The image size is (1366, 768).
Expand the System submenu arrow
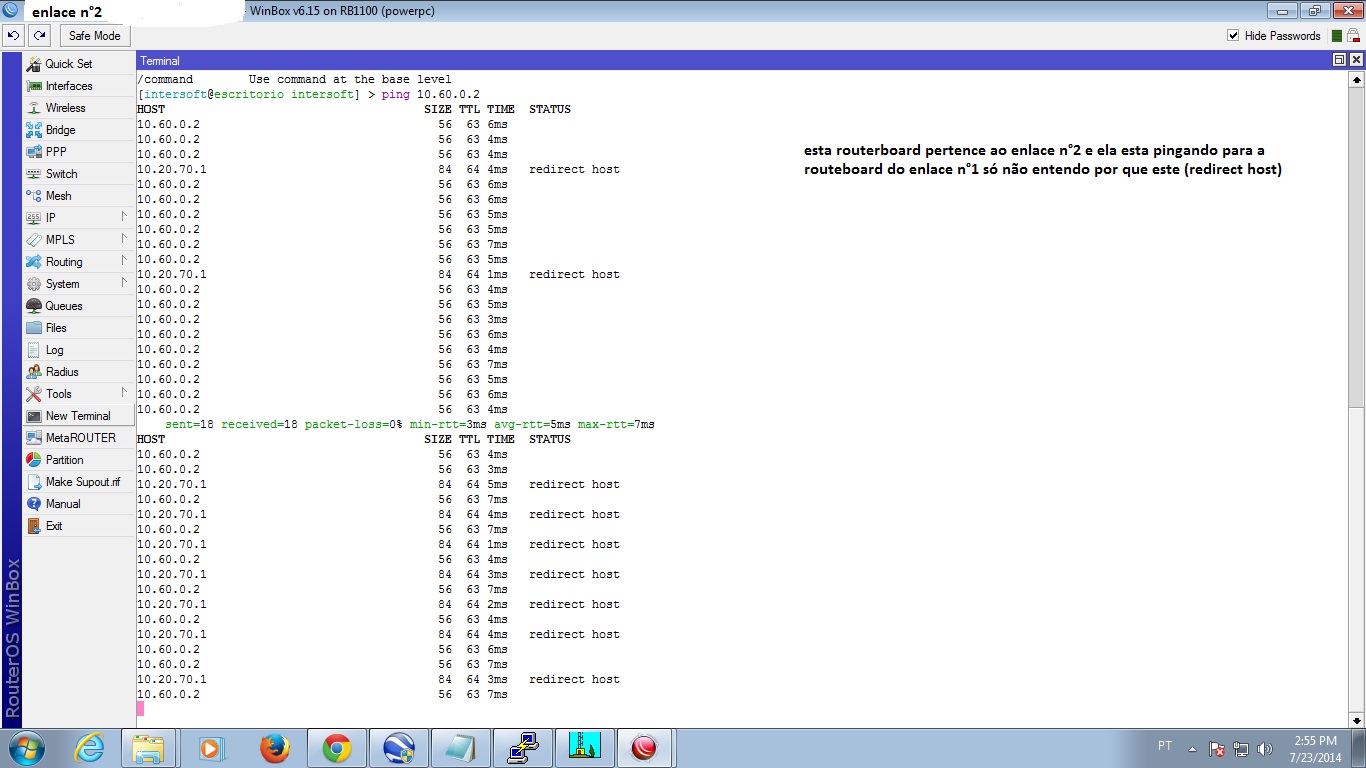[x=124, y=283]
